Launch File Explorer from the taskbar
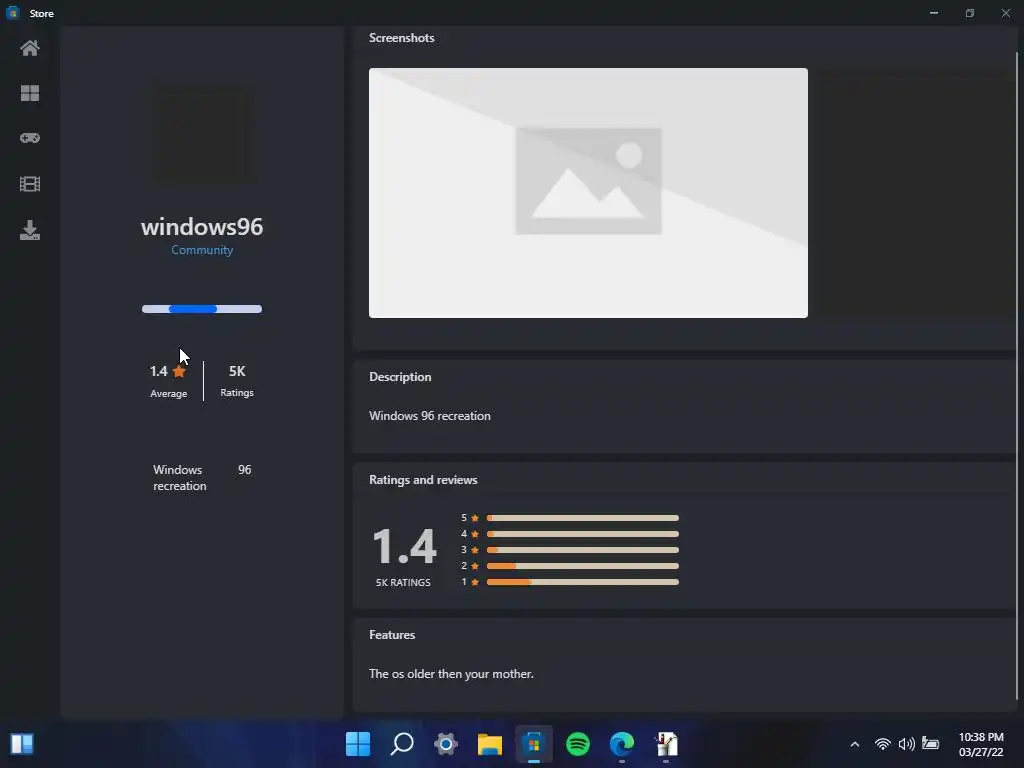This screenshot has height=768, width=1024. [490, 744]
